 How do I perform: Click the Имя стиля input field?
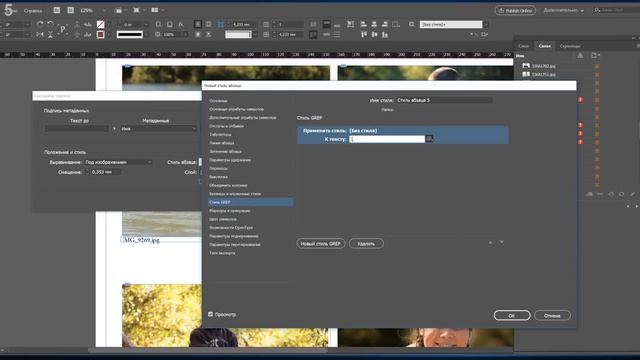[444, 100]
